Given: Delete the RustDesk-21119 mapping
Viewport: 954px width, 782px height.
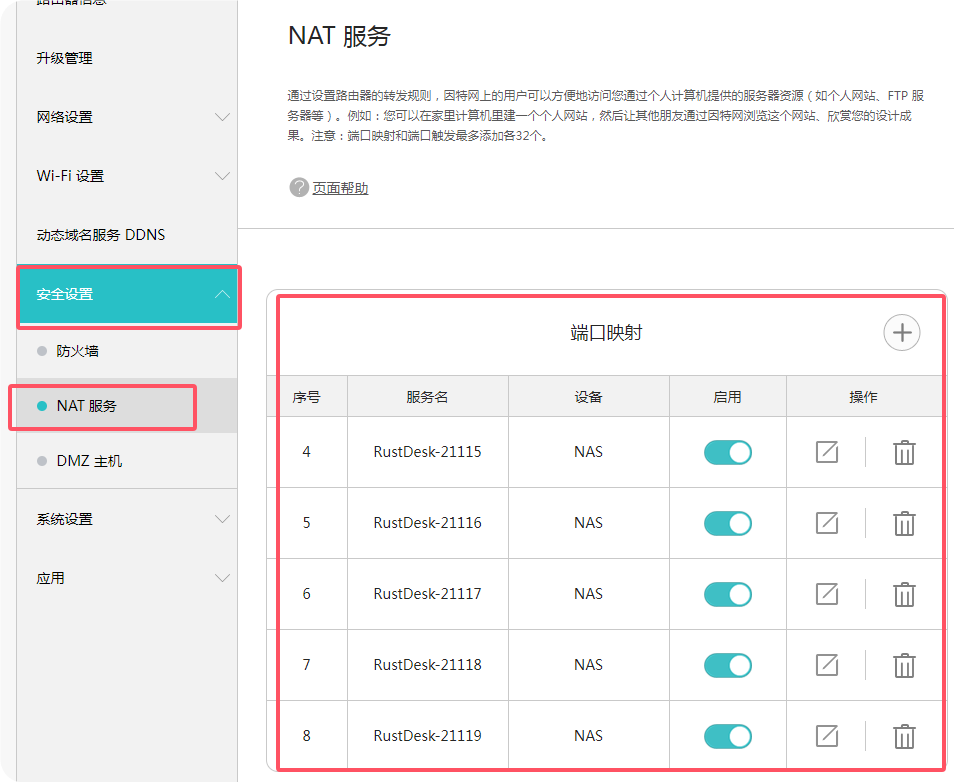Looking at the screenshot, I should point(904,736).
